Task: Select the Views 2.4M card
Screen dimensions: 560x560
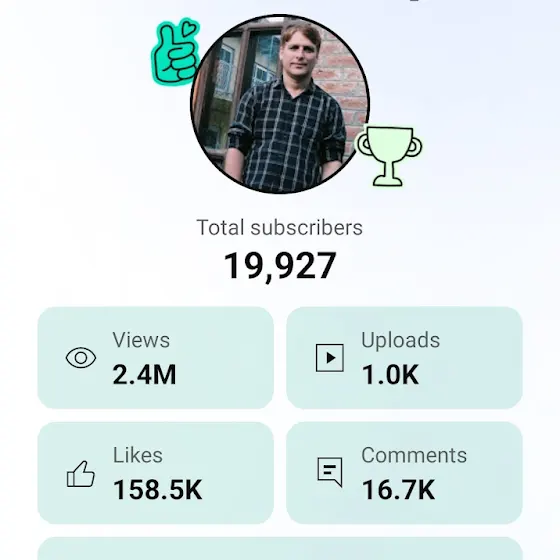Action: click(155, 358)
